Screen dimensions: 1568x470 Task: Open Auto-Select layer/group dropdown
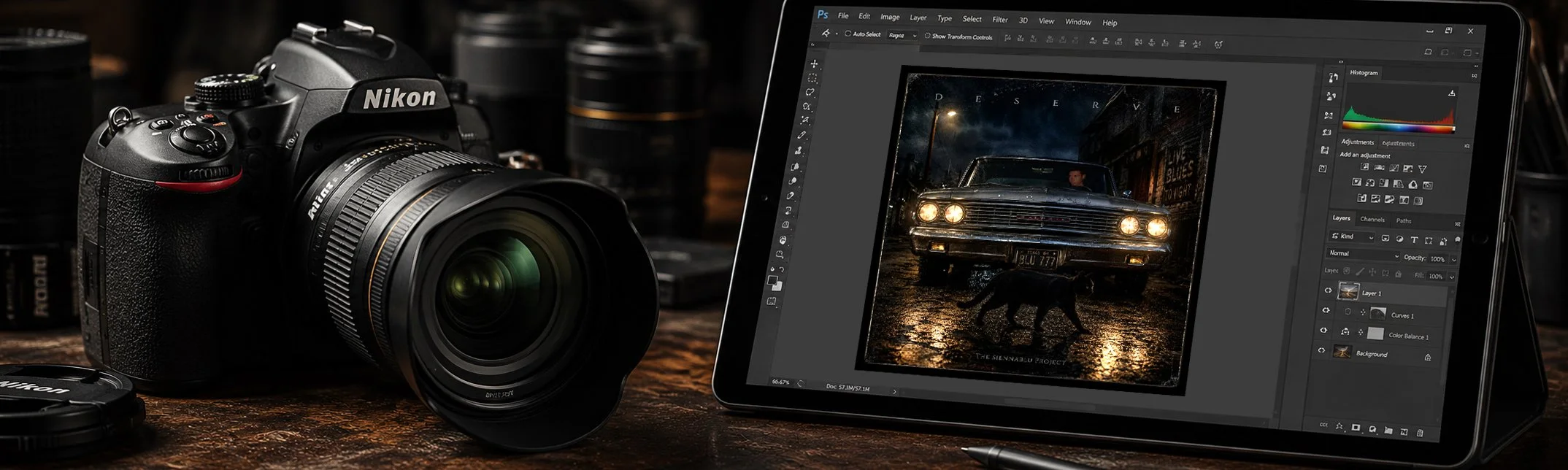pos(902,35)
